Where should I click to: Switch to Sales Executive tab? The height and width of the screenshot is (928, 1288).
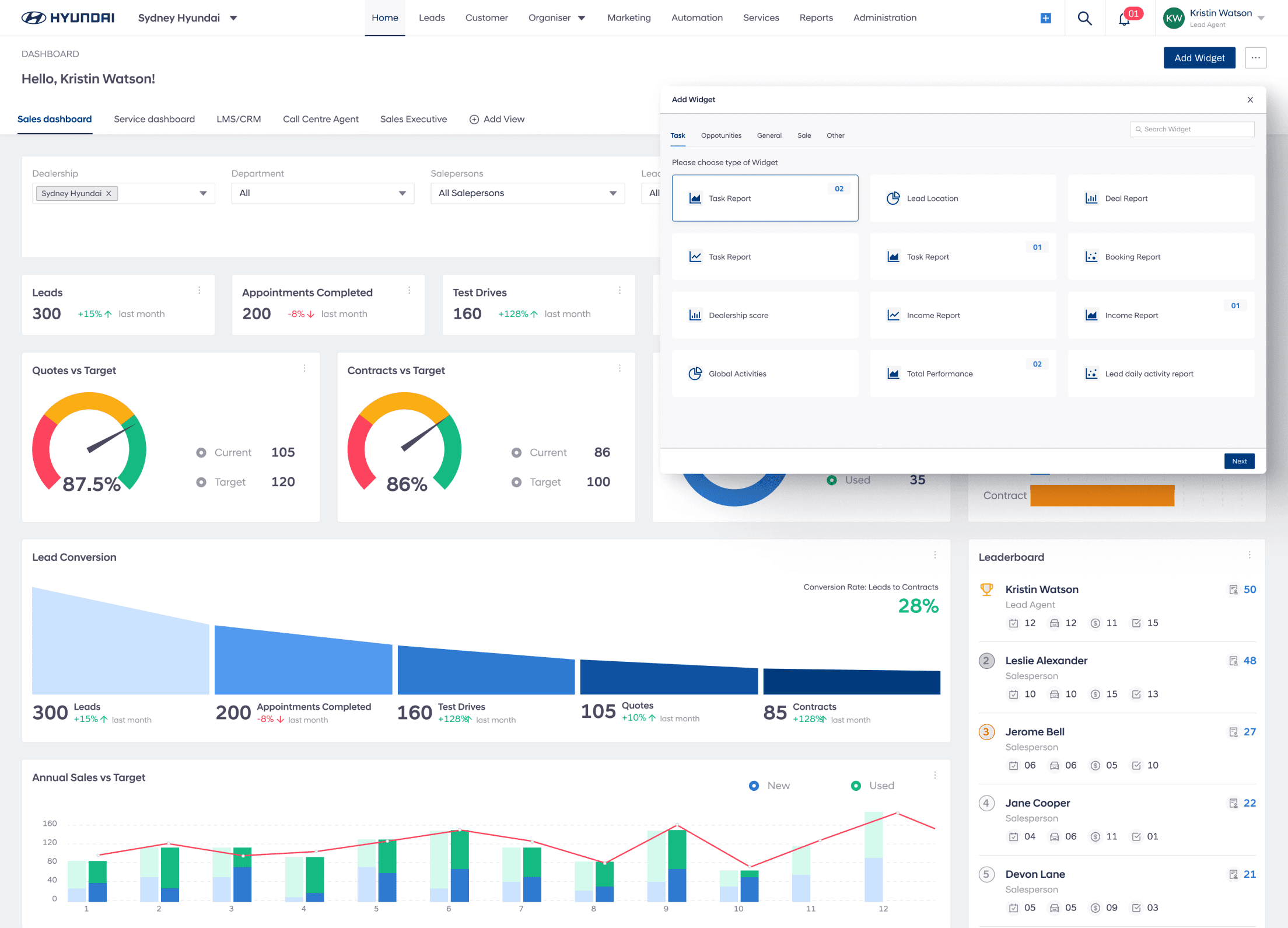point(414,119)
